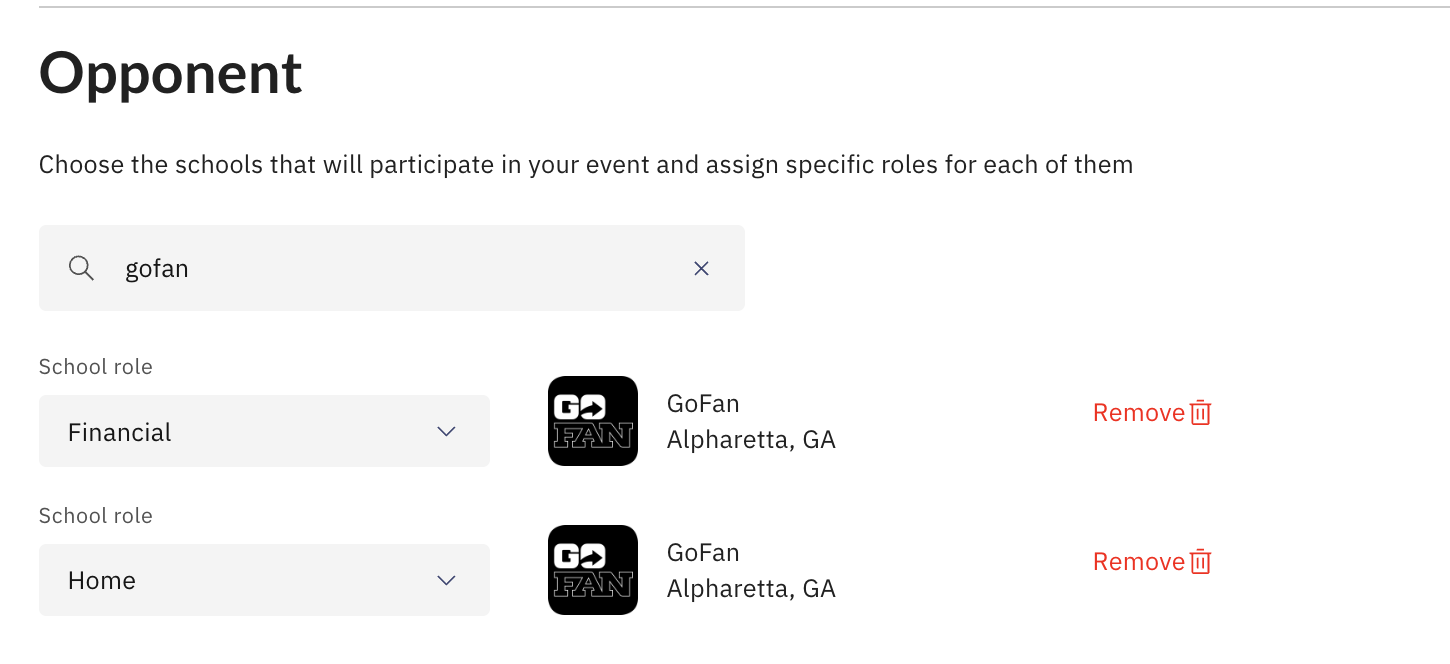Click the GoFan logo of the Financial school
This screenshot has height=664, width=1450.
[592, 420]
